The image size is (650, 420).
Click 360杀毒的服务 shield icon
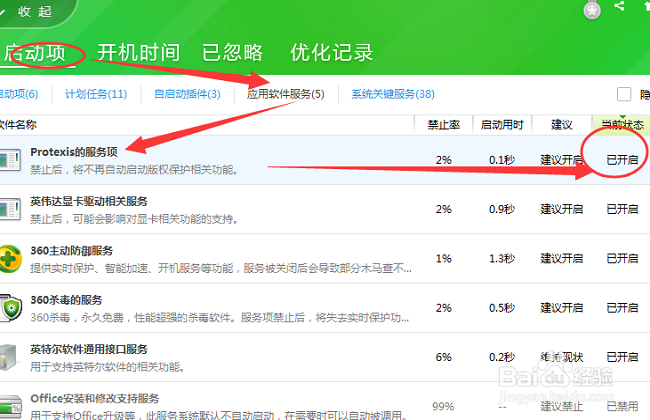pyautogui.click(x=10, y=308)
